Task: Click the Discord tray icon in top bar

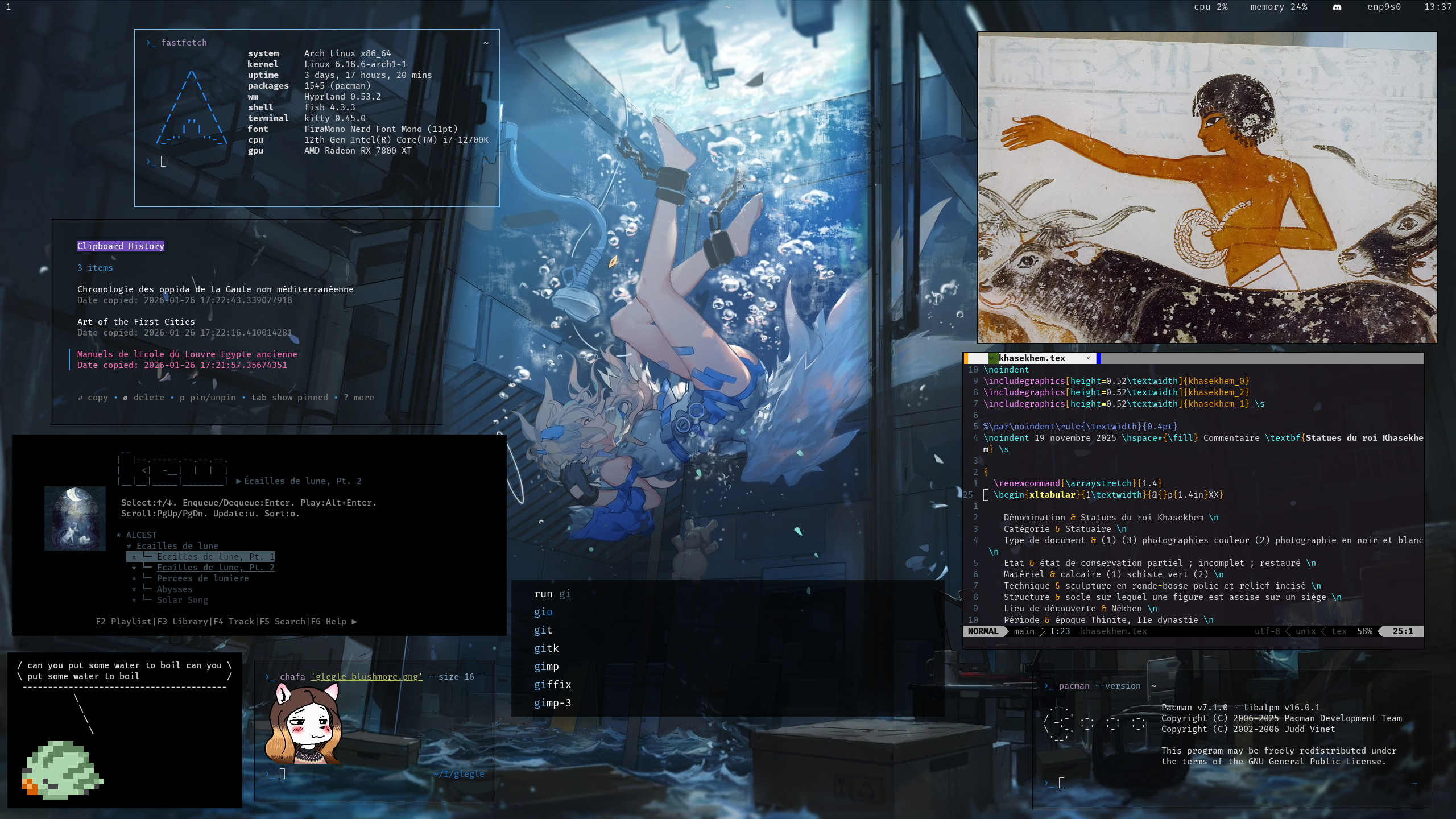Action: click(1337, 7)
